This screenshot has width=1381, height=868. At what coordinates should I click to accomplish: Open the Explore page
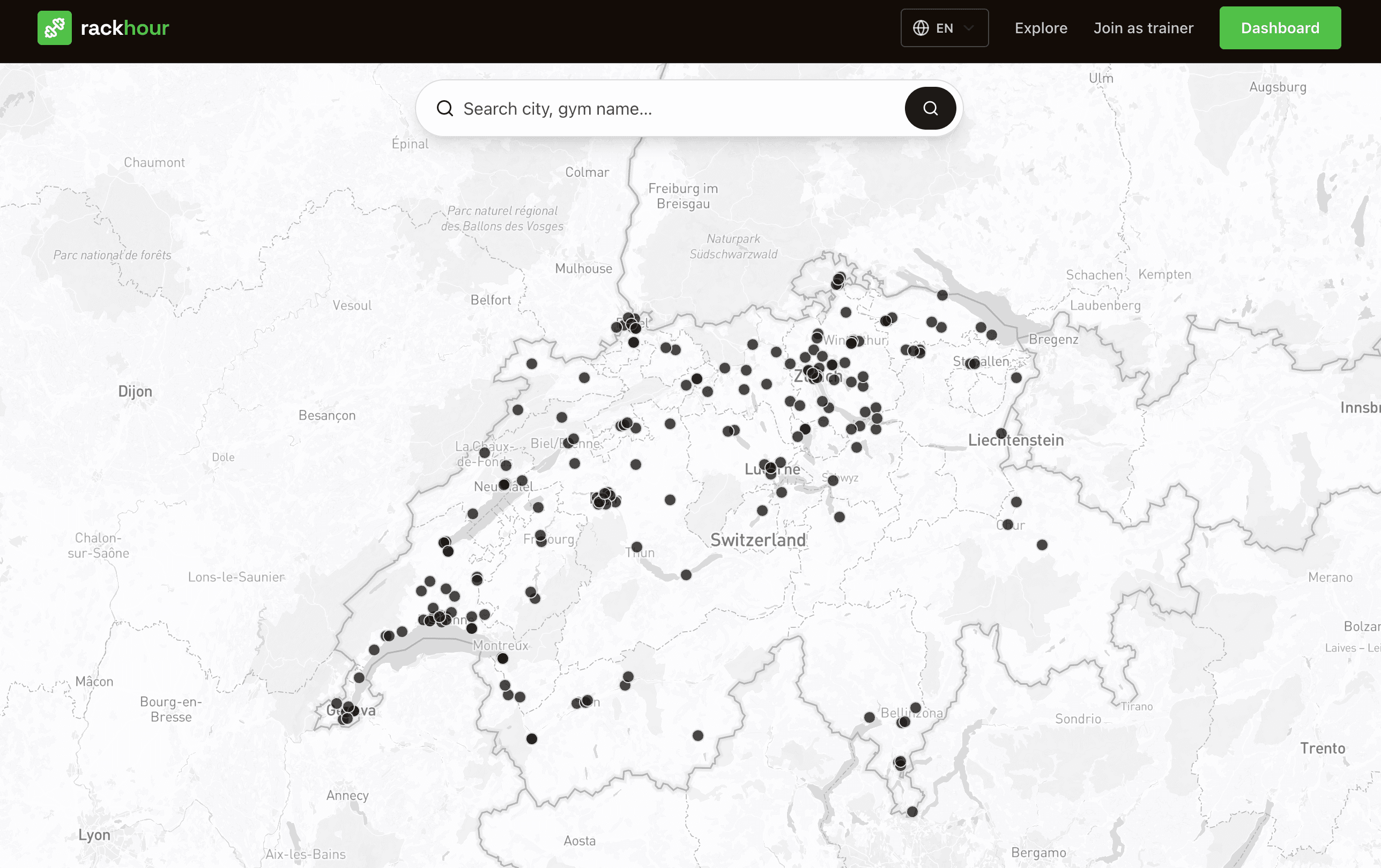click(1041, 27)
